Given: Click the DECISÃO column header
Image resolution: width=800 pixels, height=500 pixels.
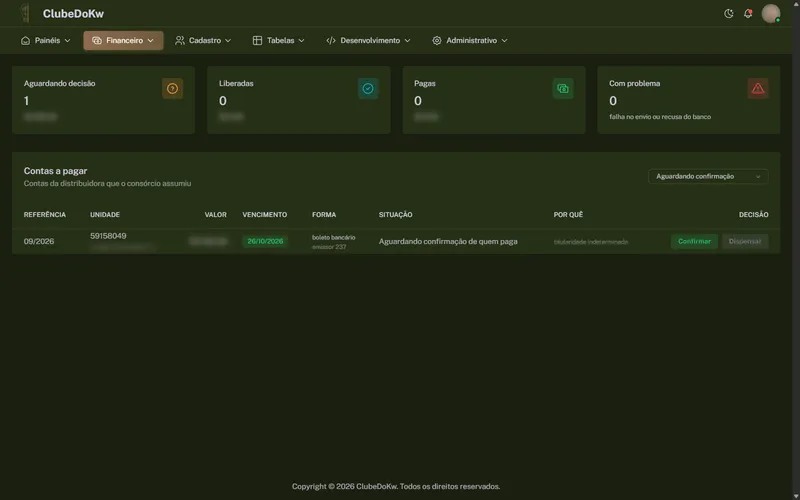Looking at the screenshot, I should (754, 215).
